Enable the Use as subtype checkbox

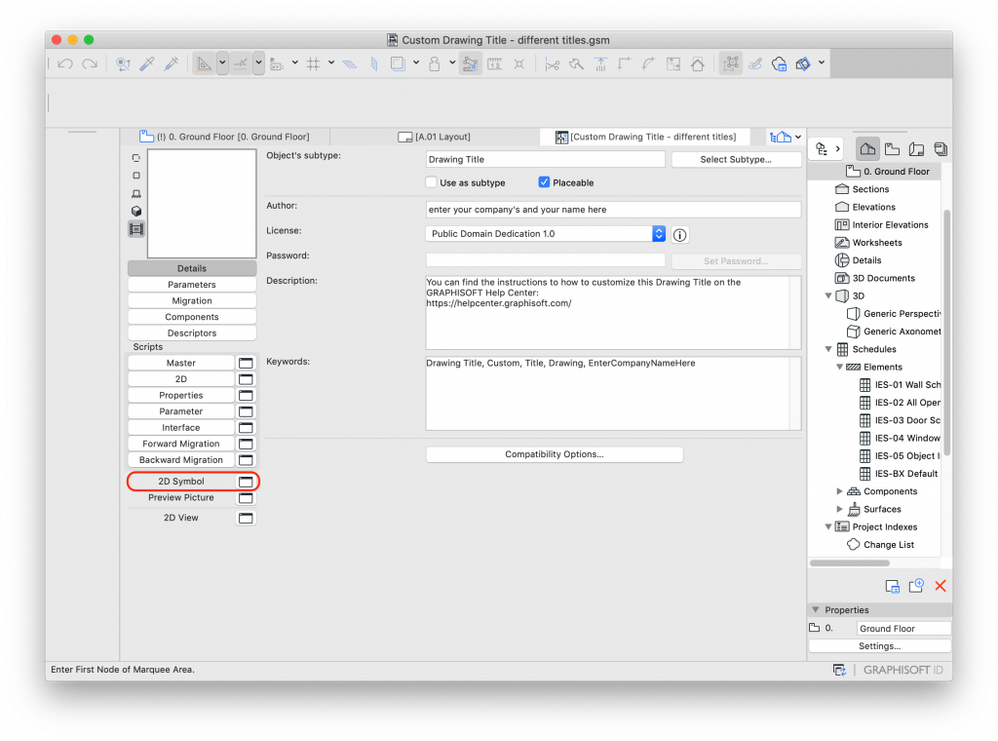pos(432,183)
